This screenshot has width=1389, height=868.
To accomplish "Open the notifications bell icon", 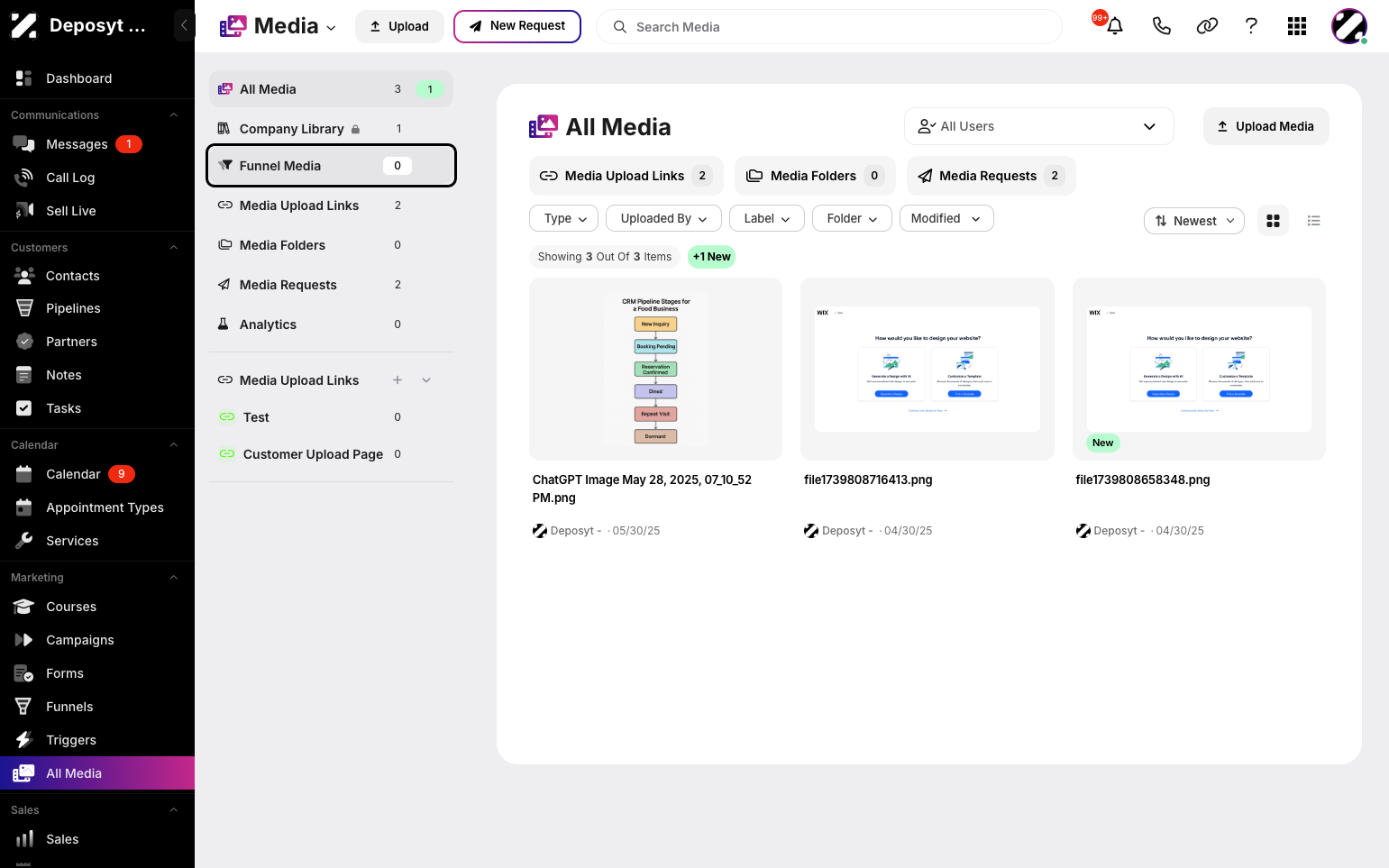I will click(1115, 26).
